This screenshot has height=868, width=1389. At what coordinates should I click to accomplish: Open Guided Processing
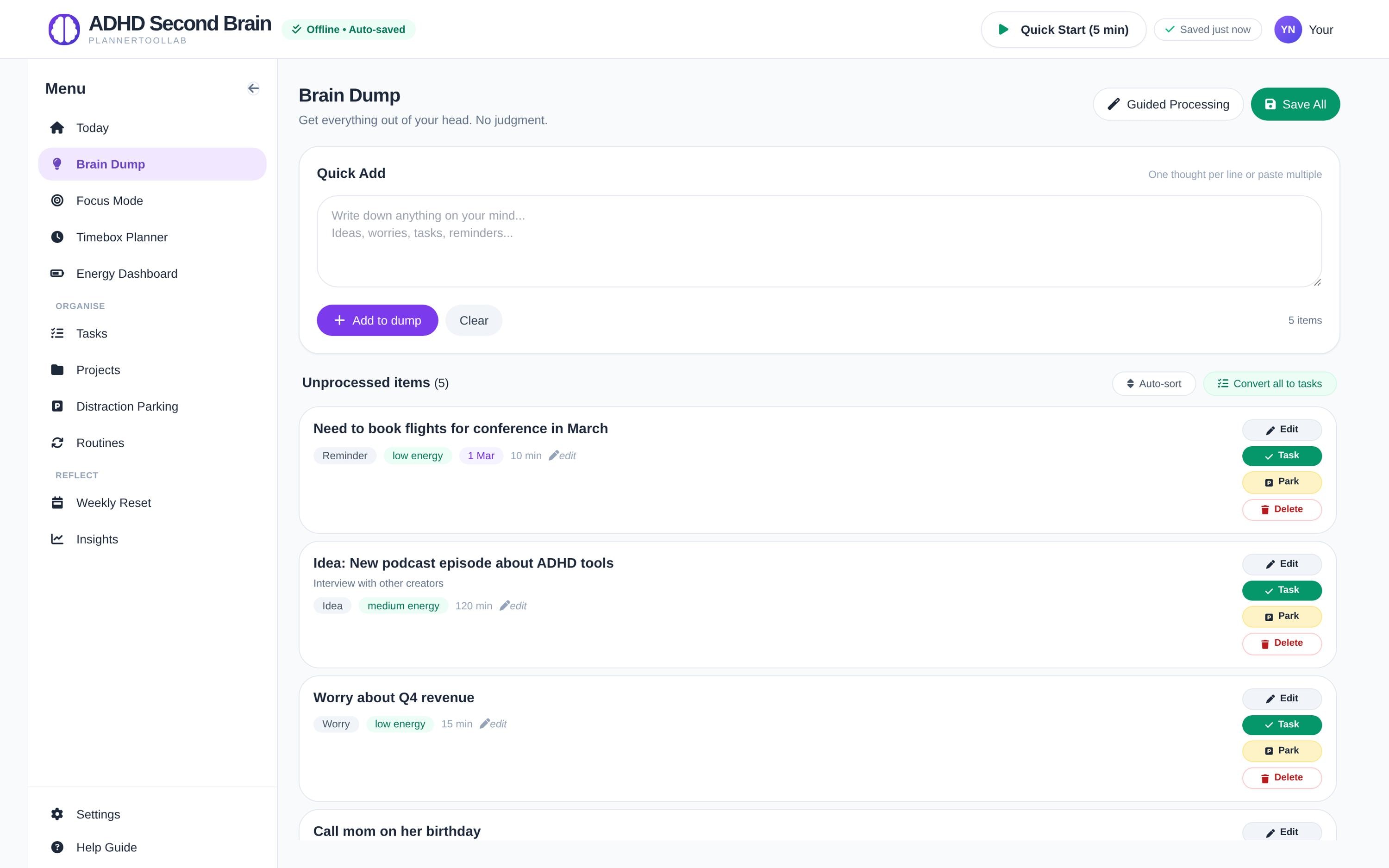point(1167,105)
